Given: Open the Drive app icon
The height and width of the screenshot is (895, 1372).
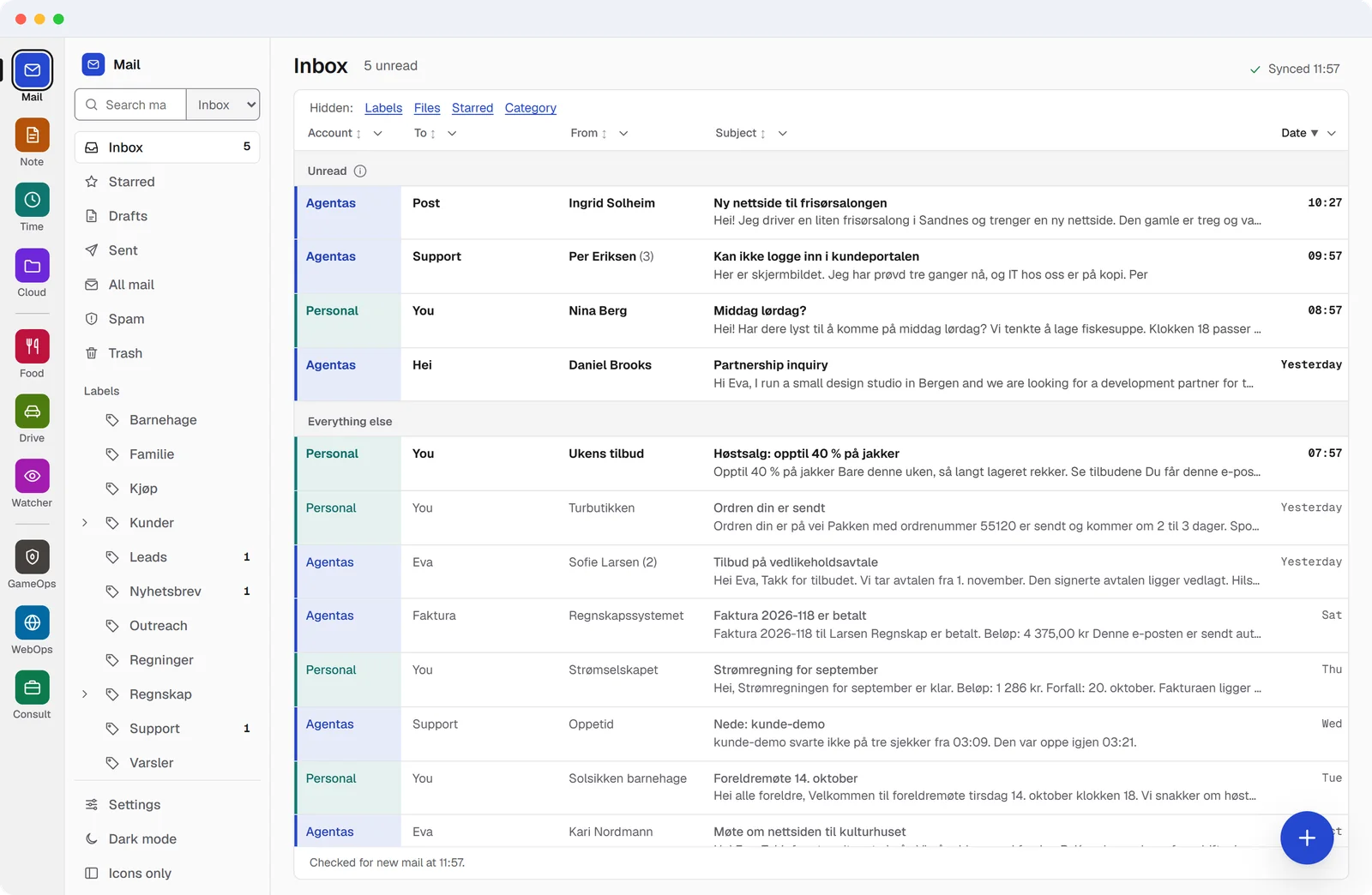Looking at the screenshot, I should tap(32, 411).
